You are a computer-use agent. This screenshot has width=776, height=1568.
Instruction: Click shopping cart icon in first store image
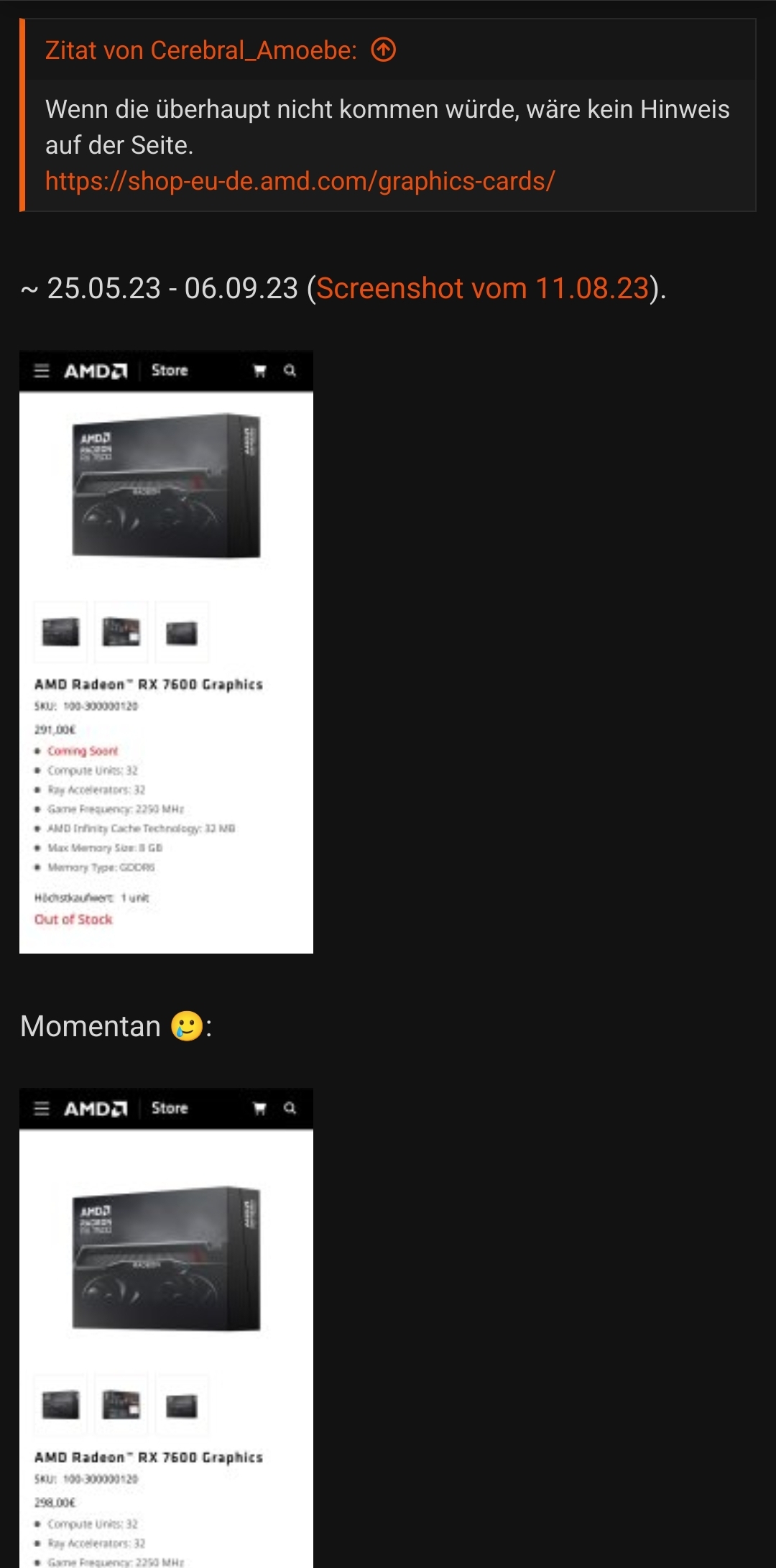tap(260, 371)
